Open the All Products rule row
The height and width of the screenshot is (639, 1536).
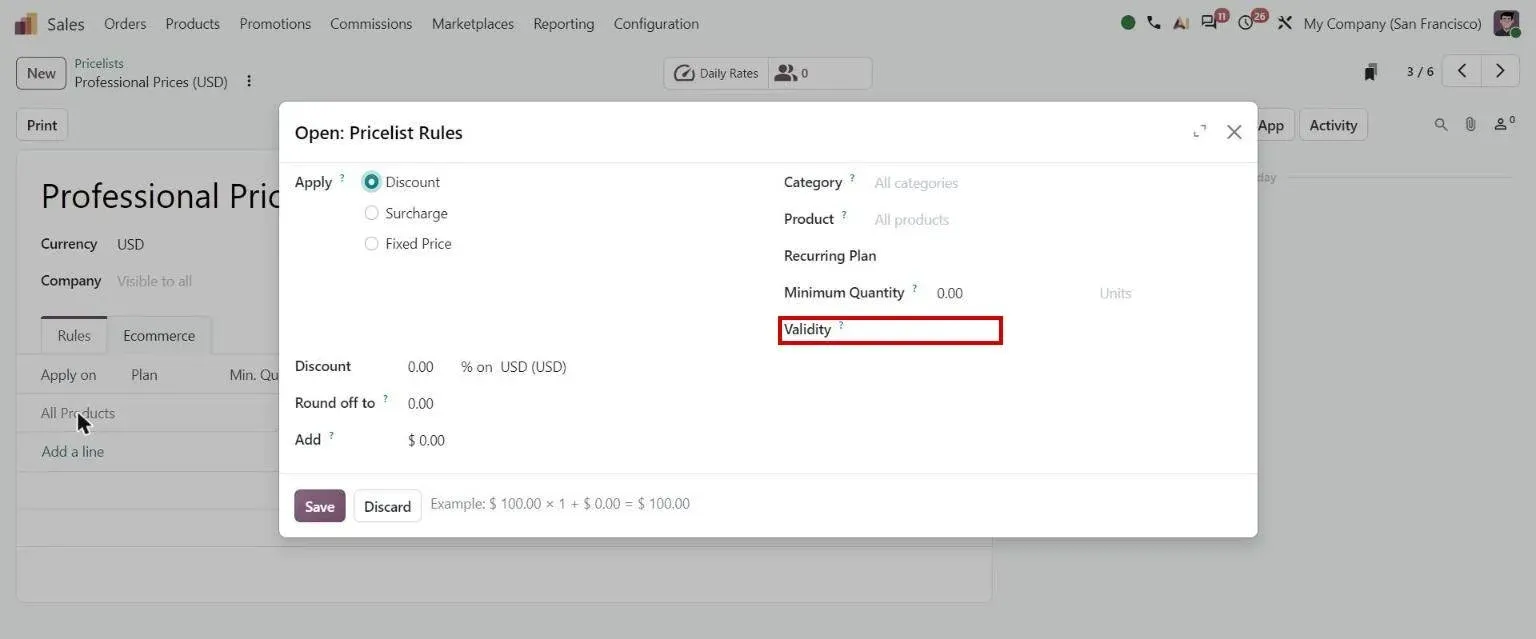tap(78, 413)
